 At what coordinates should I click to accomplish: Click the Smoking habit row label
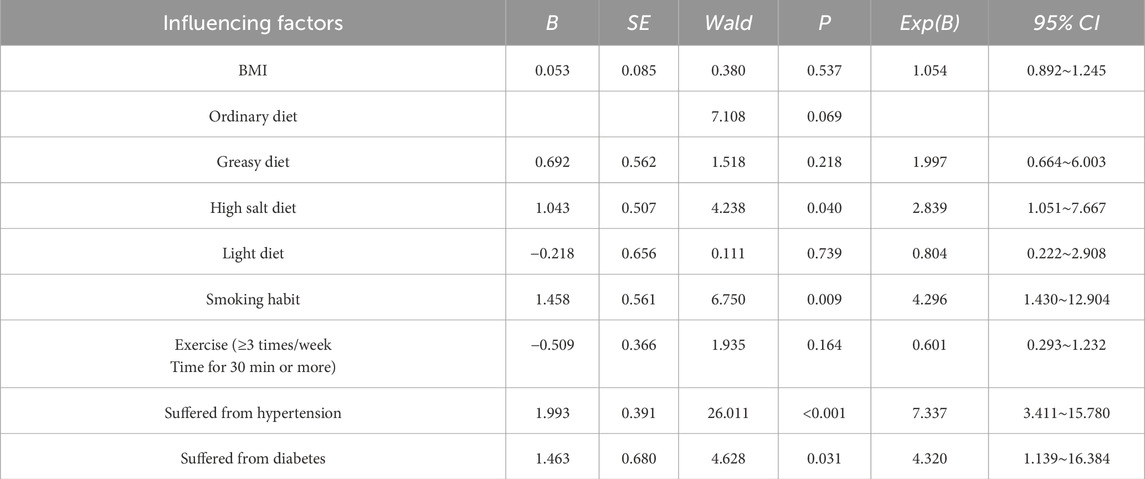click(x=253, y=298)
